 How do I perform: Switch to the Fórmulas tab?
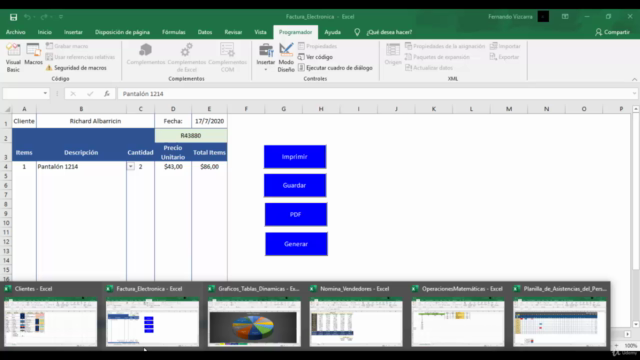(x=173, y=32)
